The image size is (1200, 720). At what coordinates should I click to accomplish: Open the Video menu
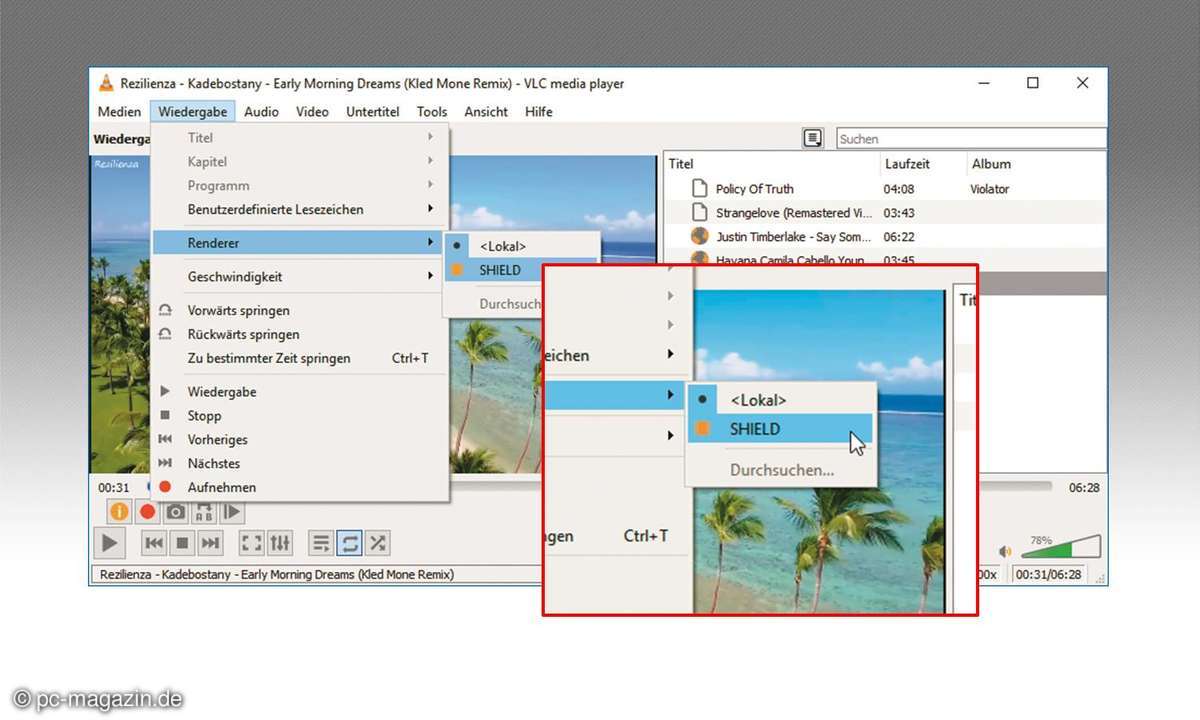click(312, 111)
